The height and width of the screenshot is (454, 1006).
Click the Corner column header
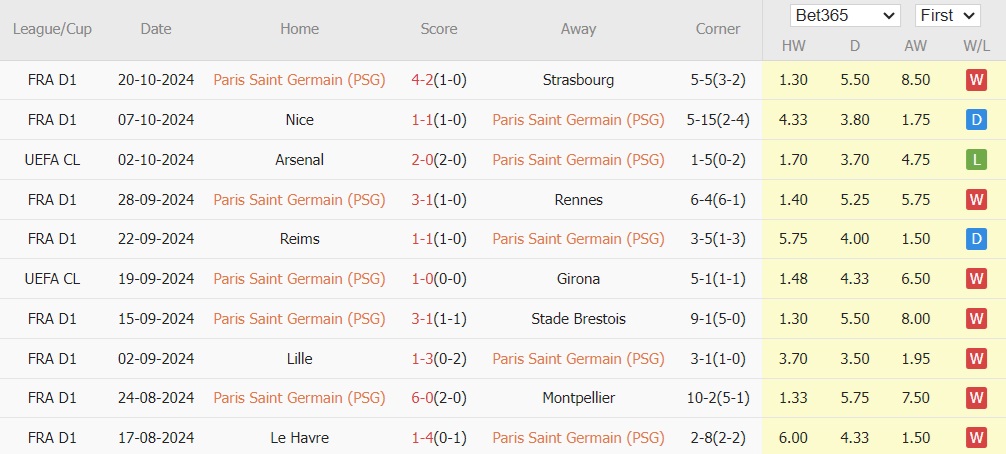point(718,29)
